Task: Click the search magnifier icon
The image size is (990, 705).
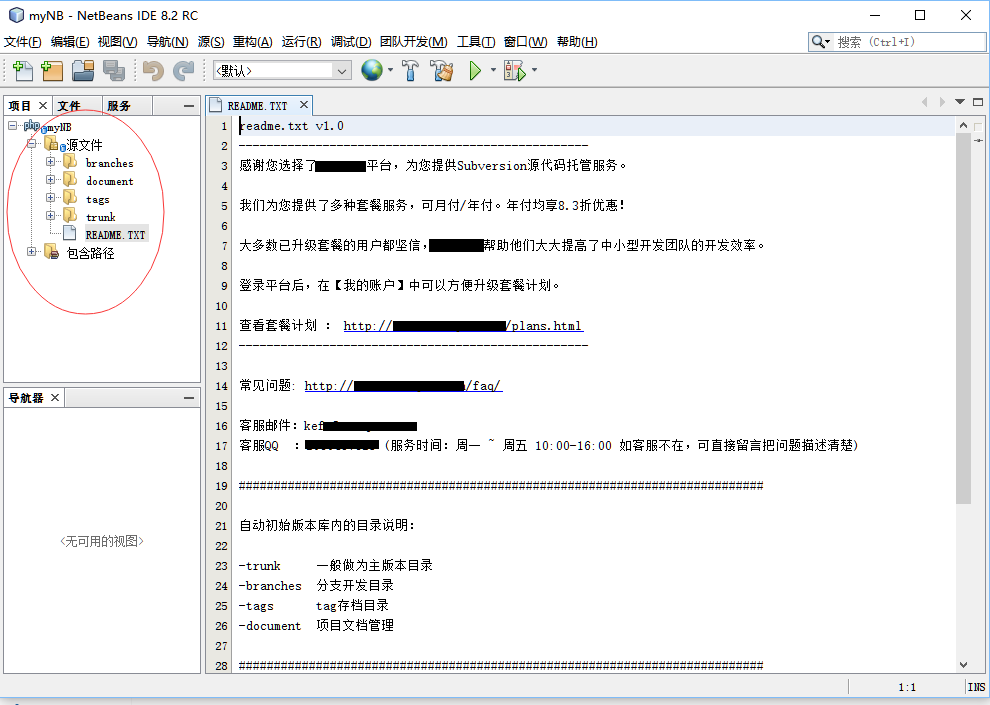Action: point(818,42)
